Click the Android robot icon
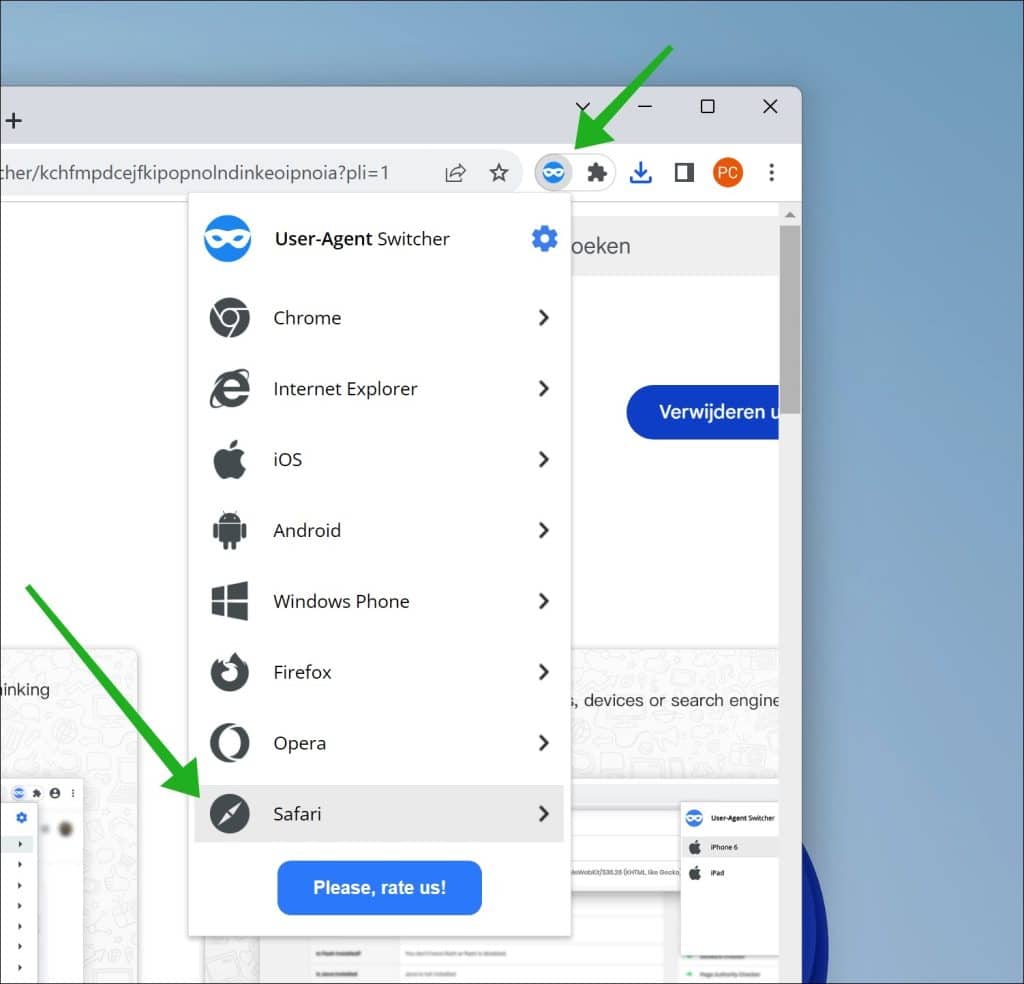 pyautogui.click(x=229, y=530)
